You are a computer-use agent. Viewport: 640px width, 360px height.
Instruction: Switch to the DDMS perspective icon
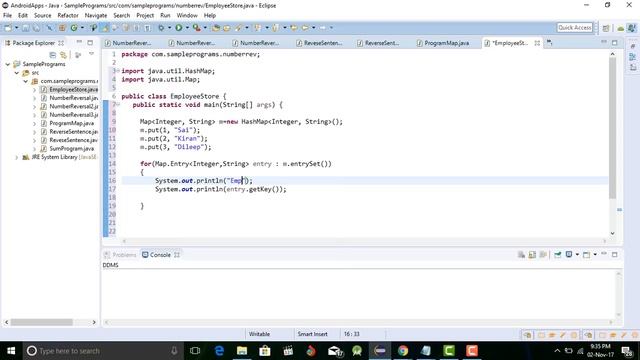620,28
